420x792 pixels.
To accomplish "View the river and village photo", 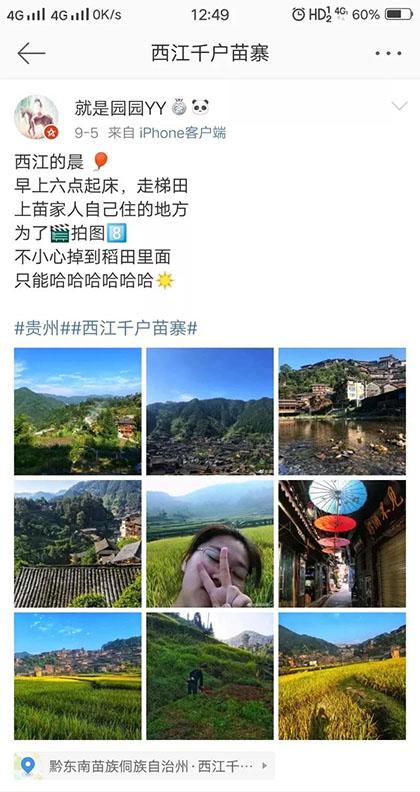I will pos(342,411).
